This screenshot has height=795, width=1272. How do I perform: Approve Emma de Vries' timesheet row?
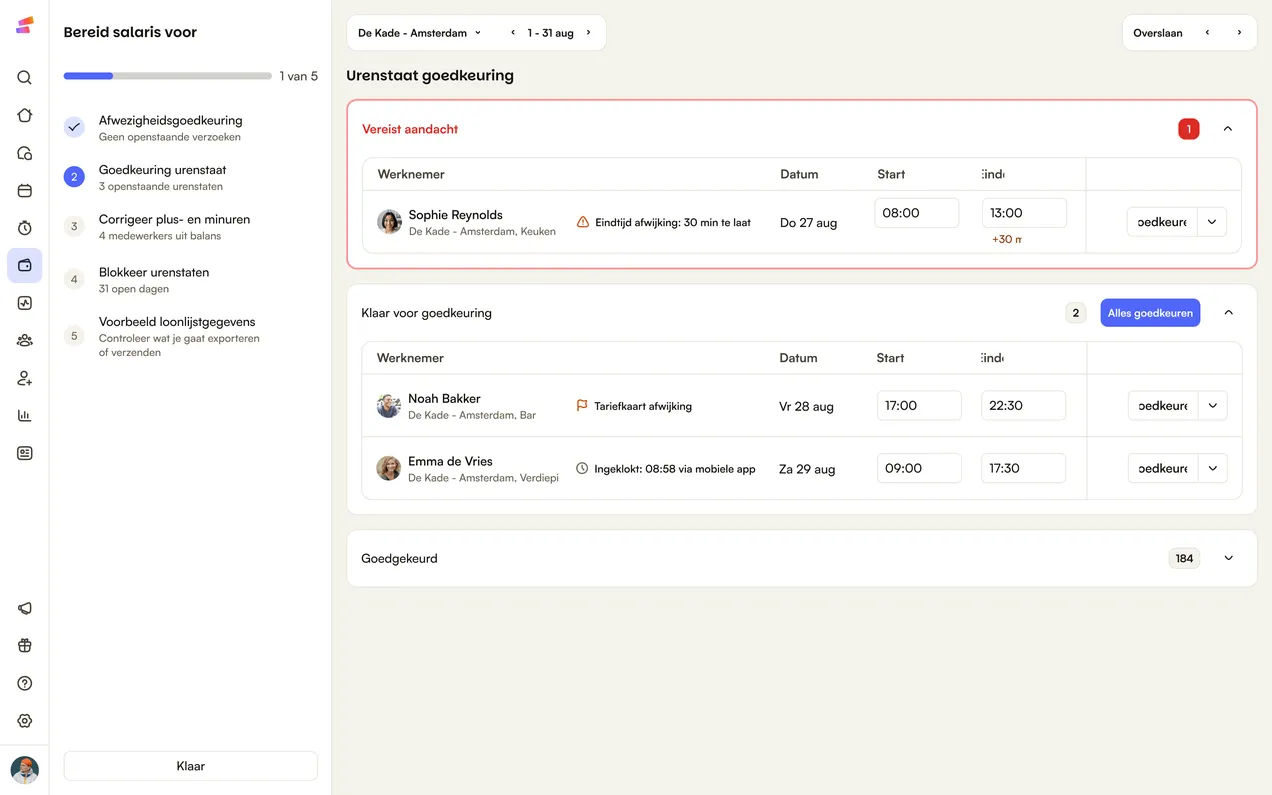pyautogui.click(x=1163, y=468)
